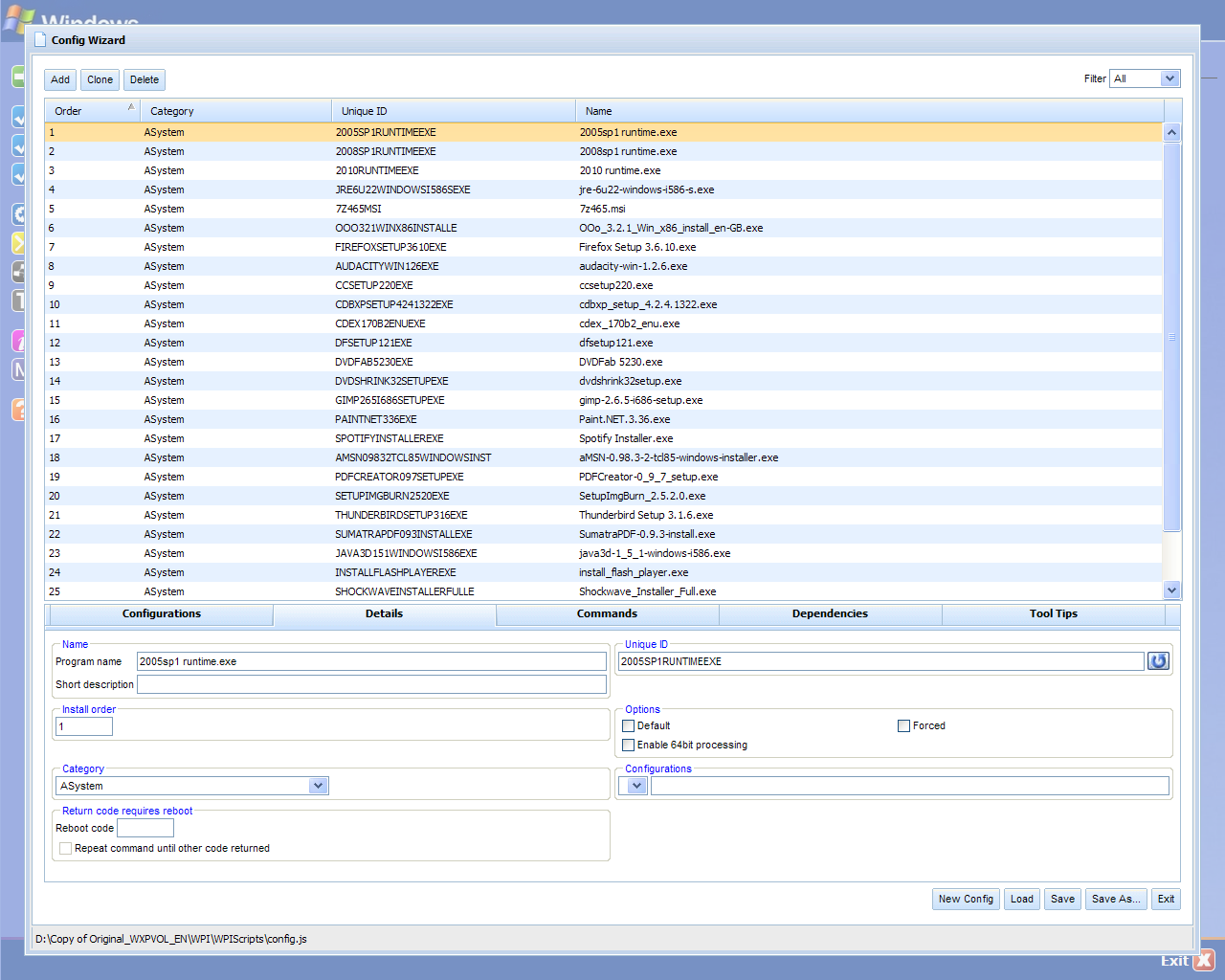
Task: Click the program list vertical scrollbar thumb
Action: click(x=1172, y=336)
